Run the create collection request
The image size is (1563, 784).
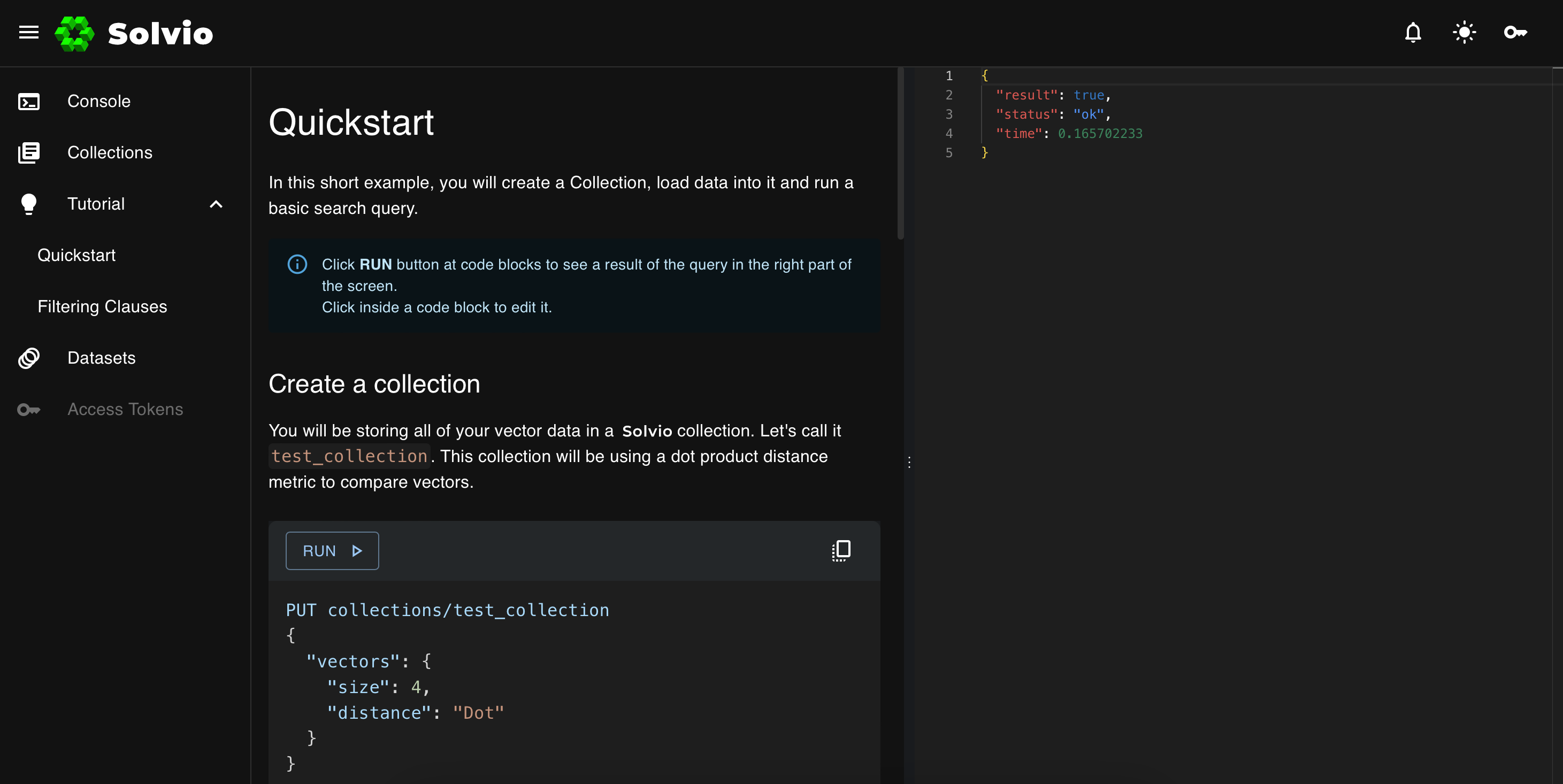pos(332,550)
